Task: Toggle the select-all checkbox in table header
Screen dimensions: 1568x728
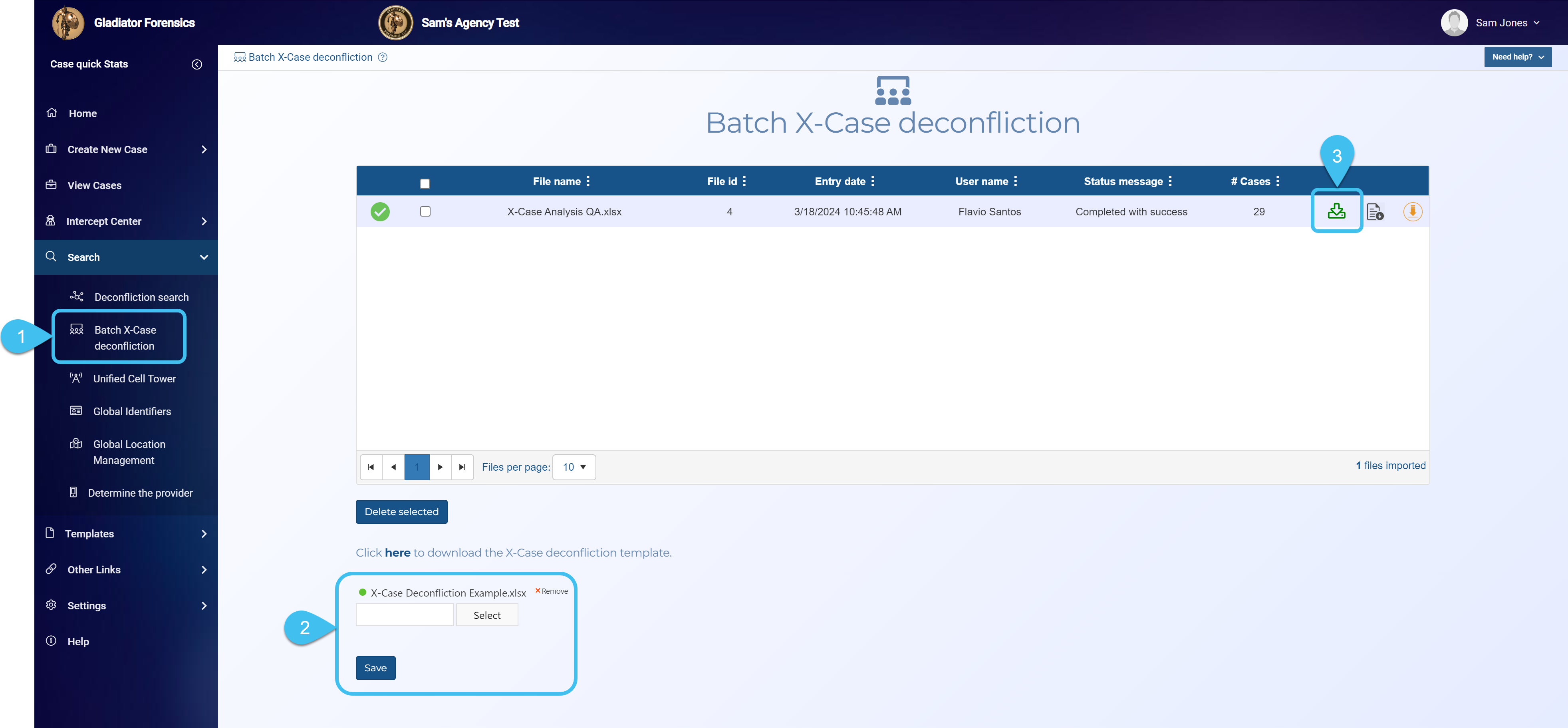Action: click(x=425, y=183)
